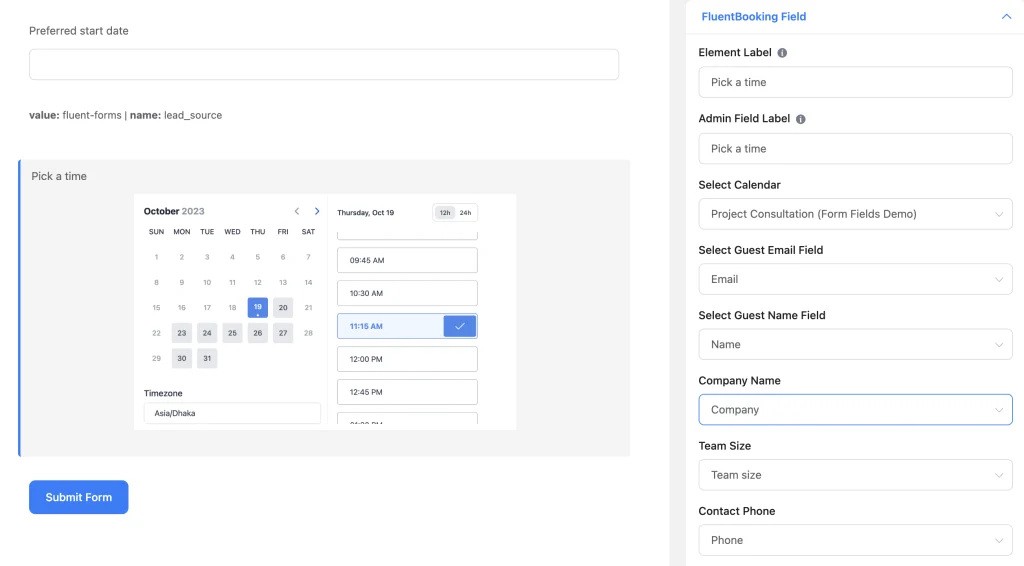Click the Element Label text input
The height and width of the screenshot is (566, 1024).
point(855,82)
